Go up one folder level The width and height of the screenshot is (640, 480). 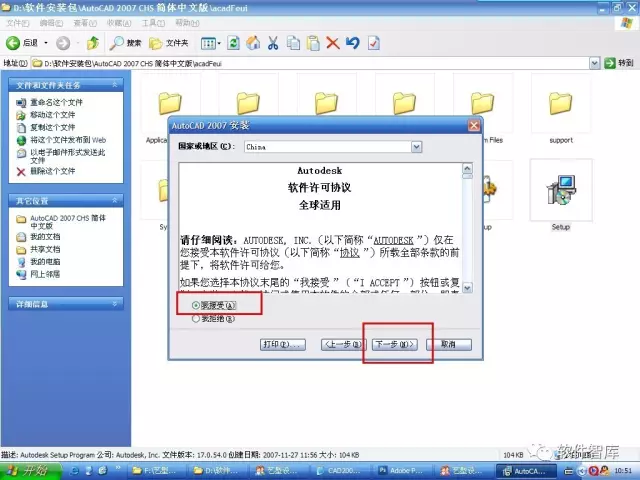pyautogui.click(x=93, y=43)
